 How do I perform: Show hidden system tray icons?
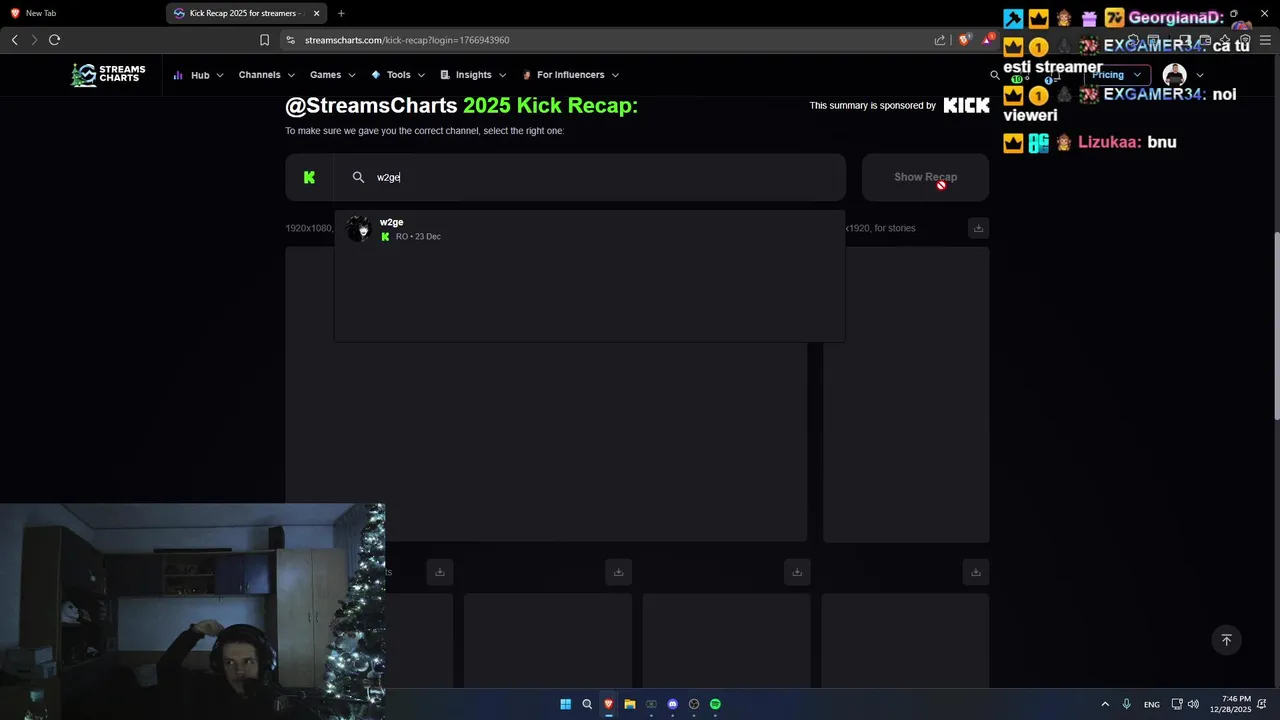tap(1105, 704)
